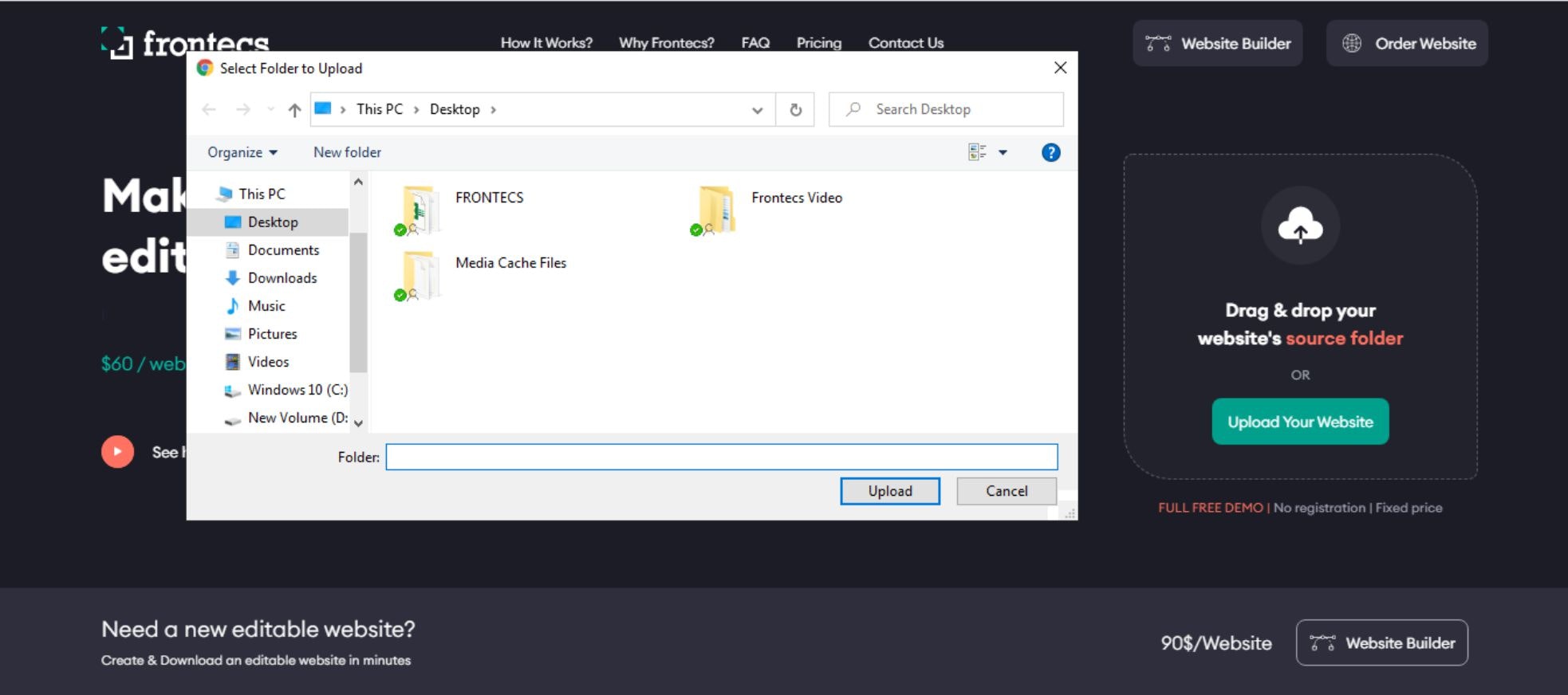Select Pictures in navigation pane
The image size is (1568, 695).
point(272,333)
